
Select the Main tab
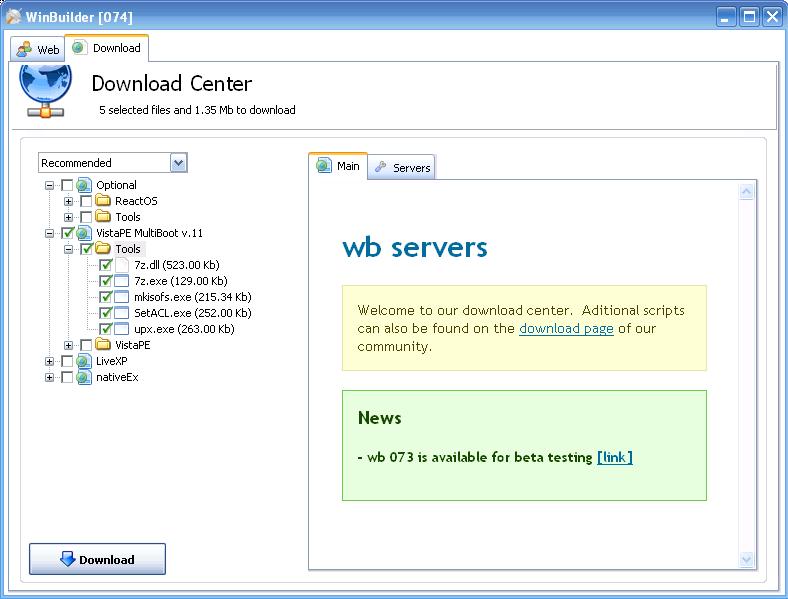338,166
